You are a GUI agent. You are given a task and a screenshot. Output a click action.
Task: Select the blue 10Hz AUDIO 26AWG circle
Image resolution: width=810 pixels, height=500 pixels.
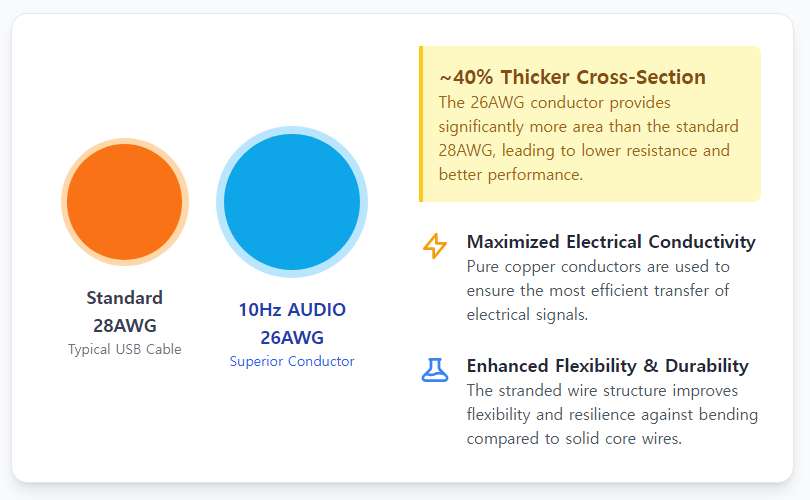(292, 202)
